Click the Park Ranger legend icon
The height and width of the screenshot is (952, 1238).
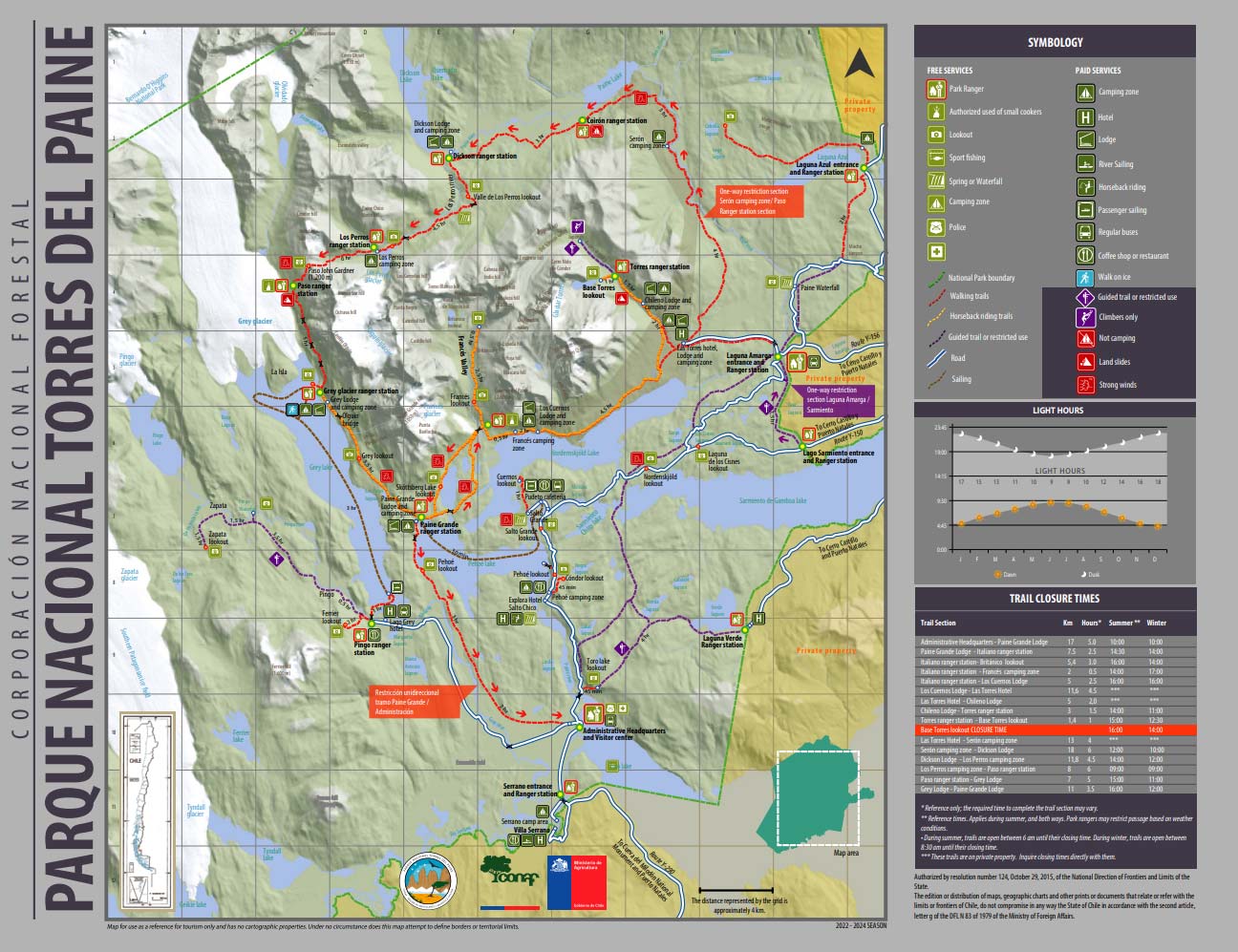point(936,89)
